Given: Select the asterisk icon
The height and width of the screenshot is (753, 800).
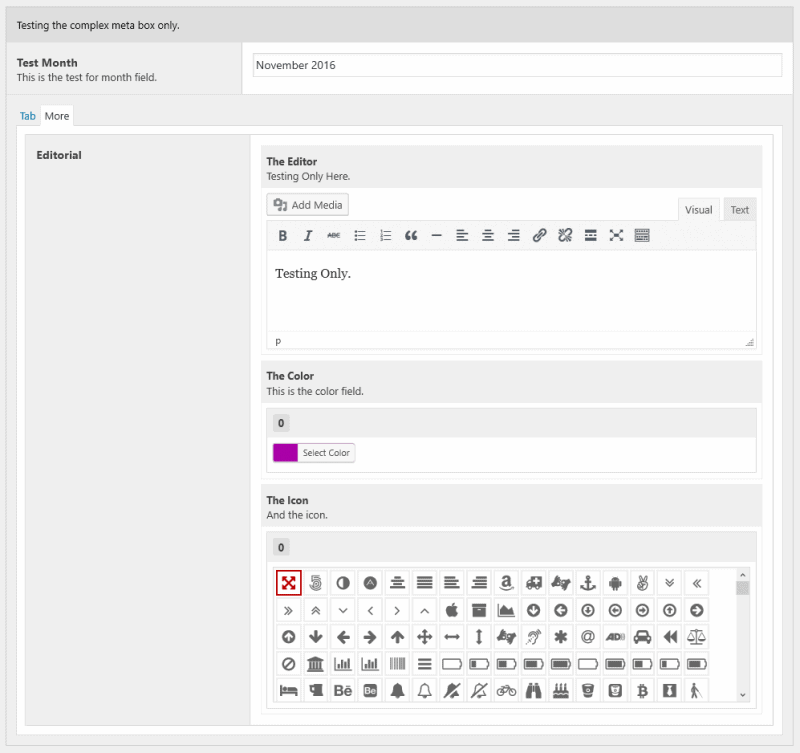Looking at the screenshot, I should (x=561, y=637).
